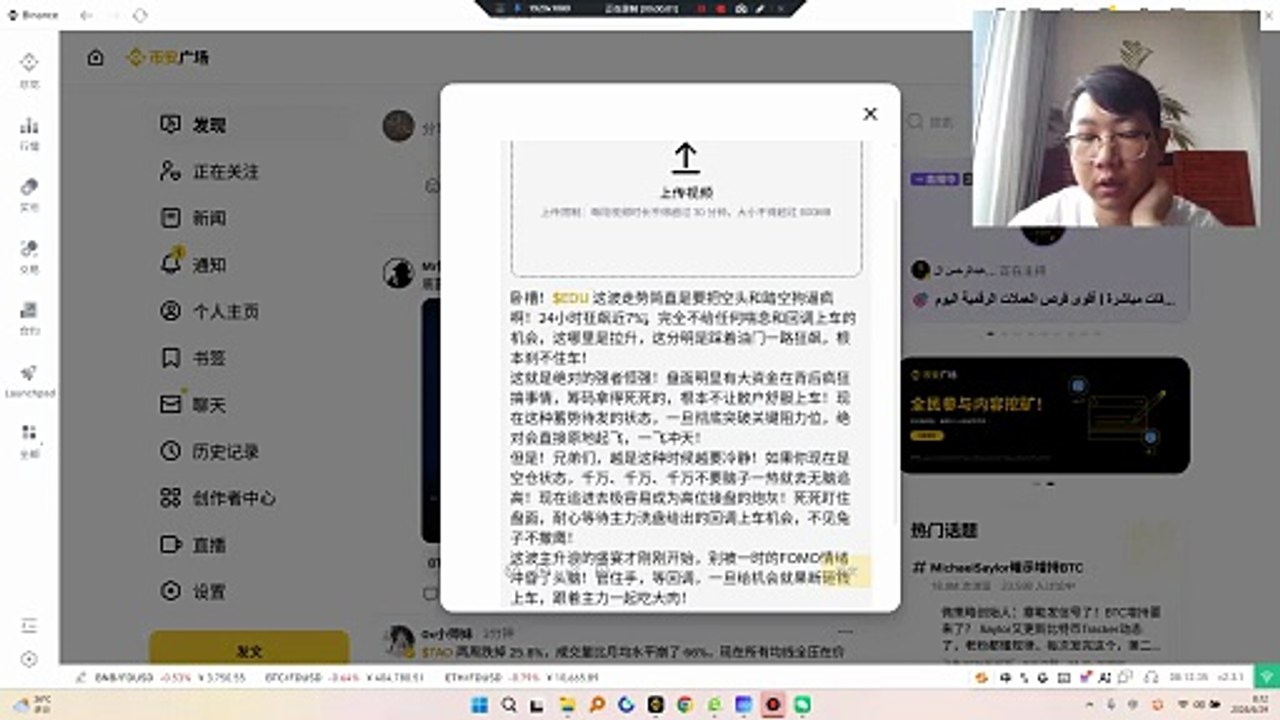1280x720 pixels.
Task: Click the 聊天 chat envelope icon
Action: 171,404
